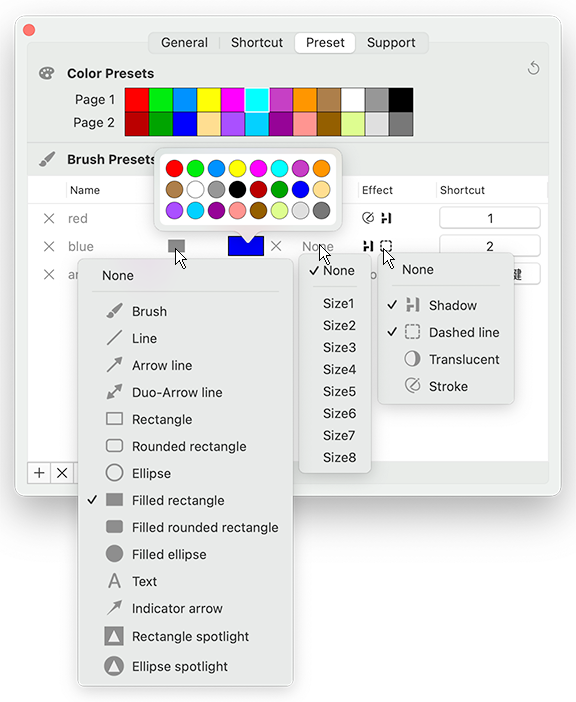Click shortcut field showing 1
The width and height of the screenshot is (576, 702).
point(490,218)
